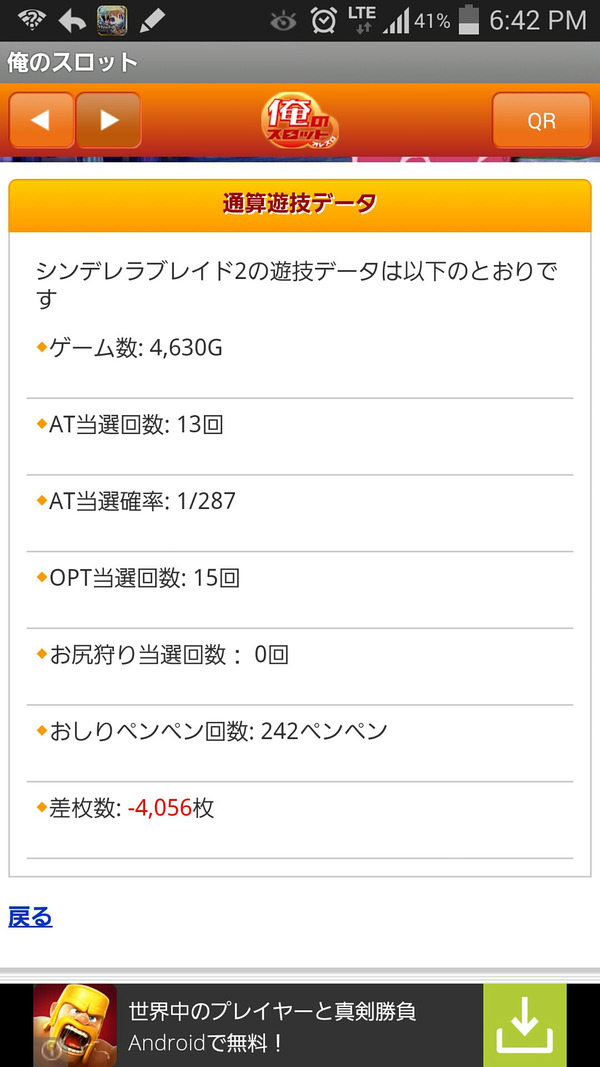Tap the pen notification icon
600x1067 pixels.
click(152, 21)
